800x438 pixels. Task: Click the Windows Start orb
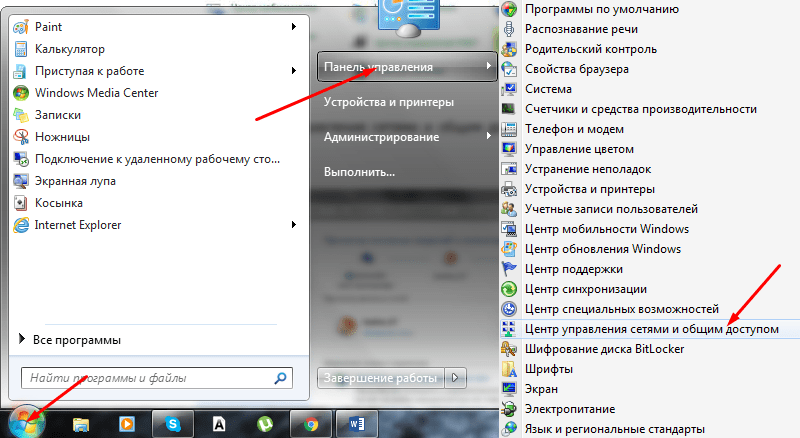(x=27, y=422)
